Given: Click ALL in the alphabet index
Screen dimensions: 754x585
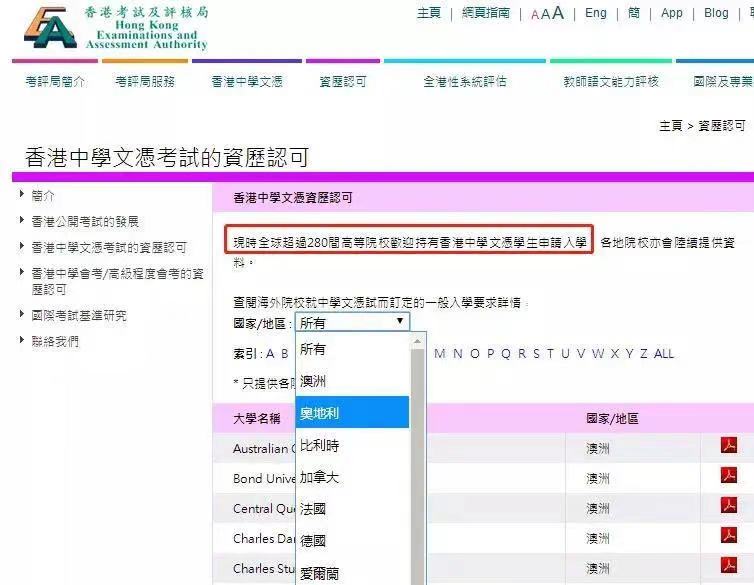Looking at the screenshot, I should tap(664, 354).
